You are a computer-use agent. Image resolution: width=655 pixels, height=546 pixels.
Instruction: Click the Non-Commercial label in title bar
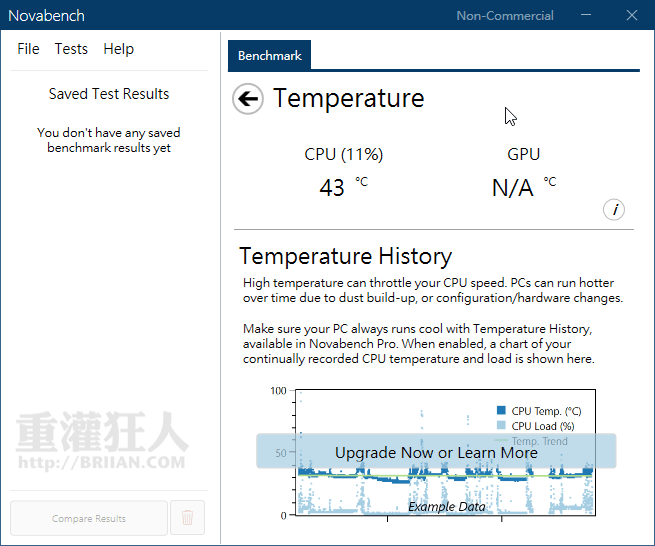point(505,15)
